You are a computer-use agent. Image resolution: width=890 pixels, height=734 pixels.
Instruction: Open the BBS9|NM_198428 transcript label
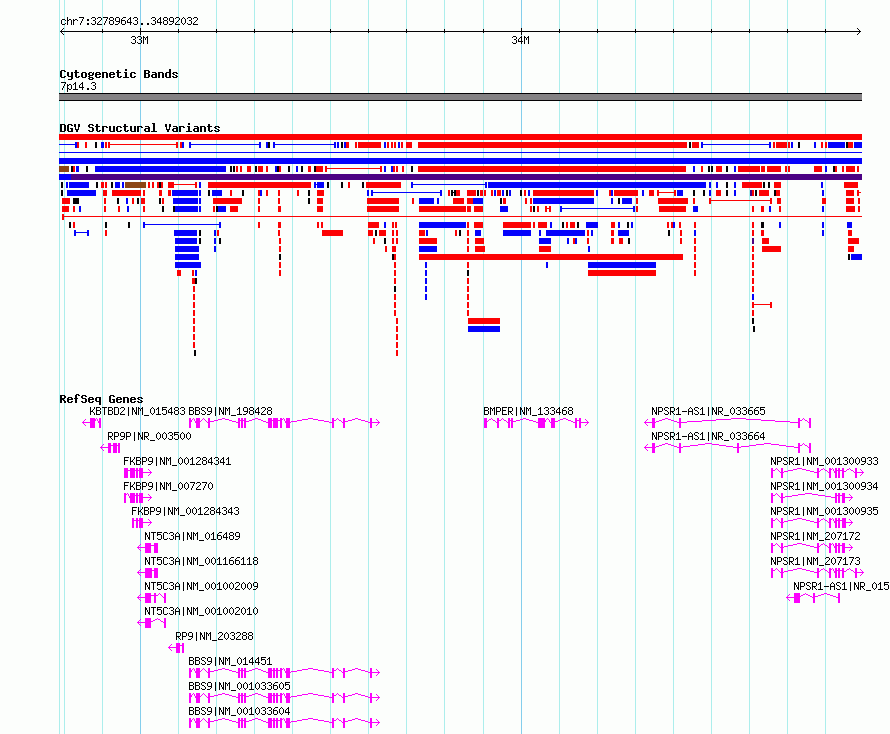coord(230,411)
